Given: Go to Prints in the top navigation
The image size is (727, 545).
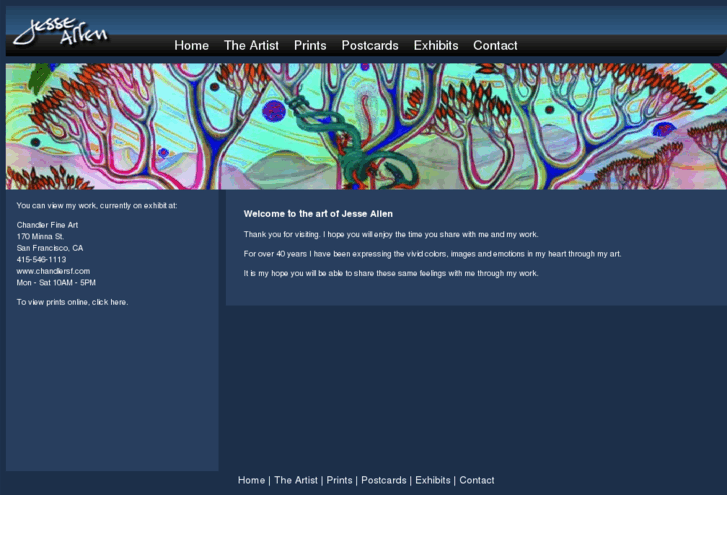Looking at the screenshot, I should point(310,45).
